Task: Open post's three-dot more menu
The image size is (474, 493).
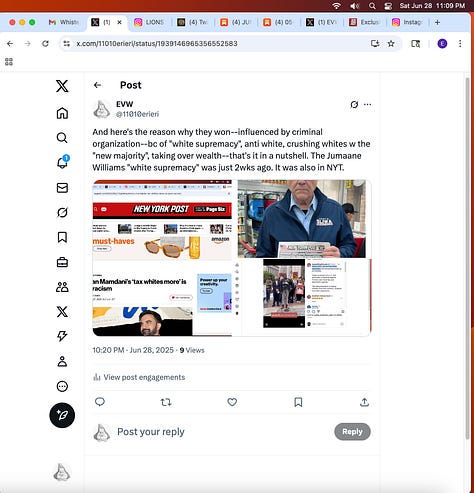Action: 367,105
